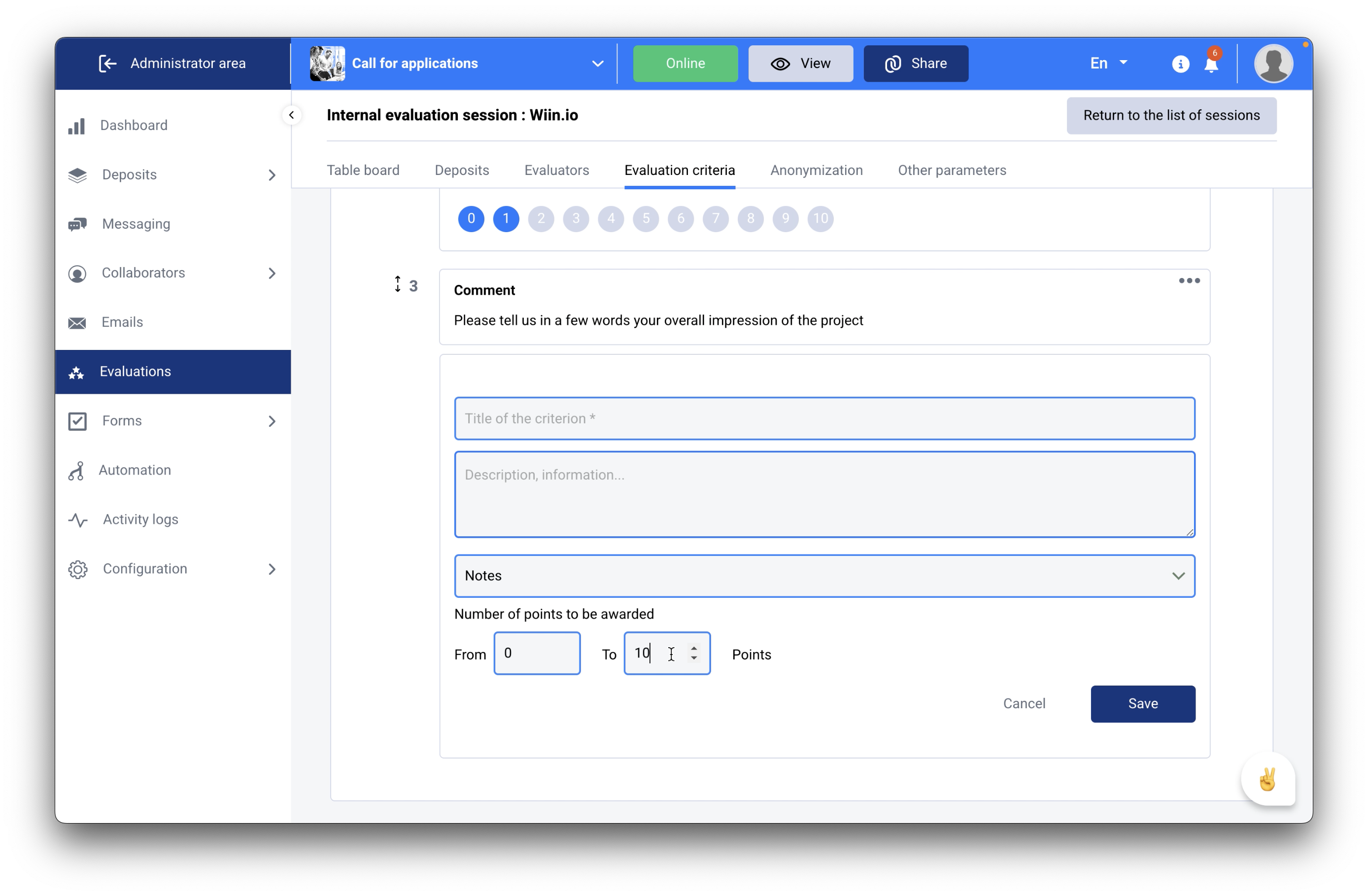1368x896 pixels.
Task: Select the Messaging sidebar icon
Action: point(77,224)
